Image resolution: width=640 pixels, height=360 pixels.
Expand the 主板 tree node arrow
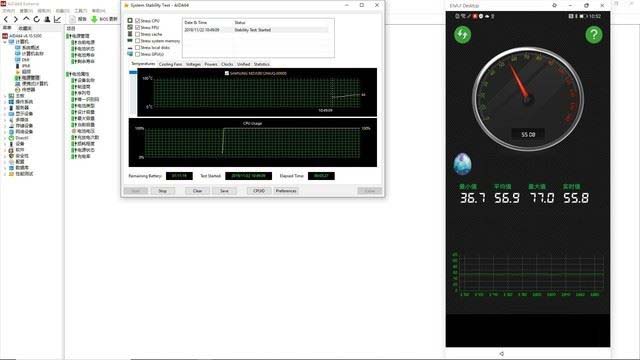5,96
